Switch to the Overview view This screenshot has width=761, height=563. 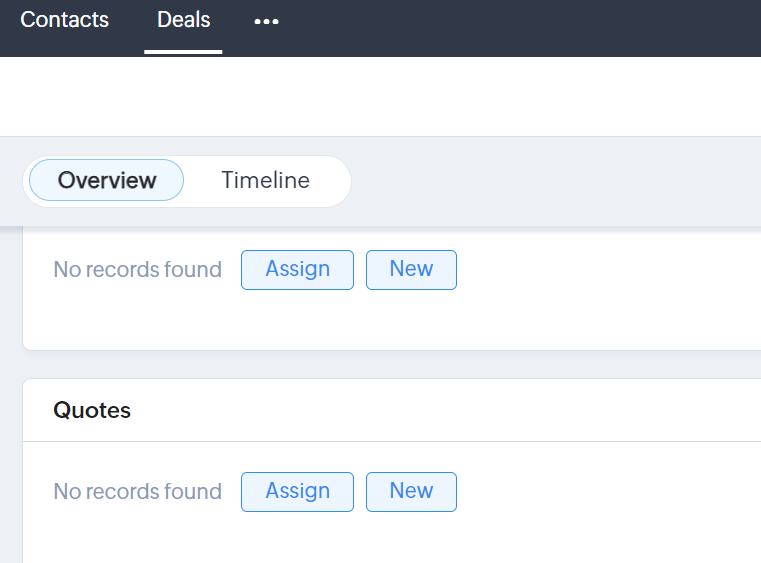107,181
